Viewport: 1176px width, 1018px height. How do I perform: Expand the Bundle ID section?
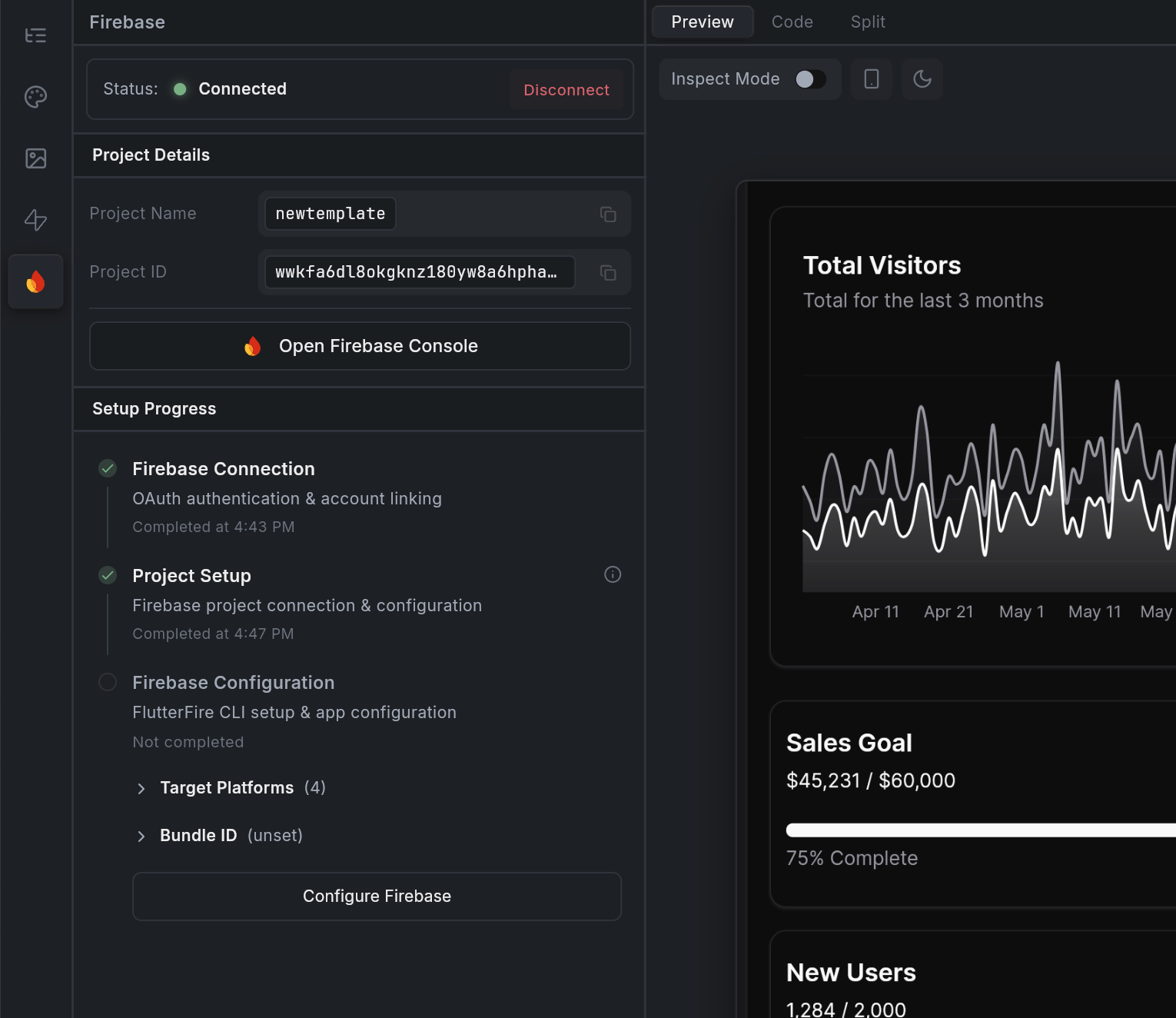219,836
